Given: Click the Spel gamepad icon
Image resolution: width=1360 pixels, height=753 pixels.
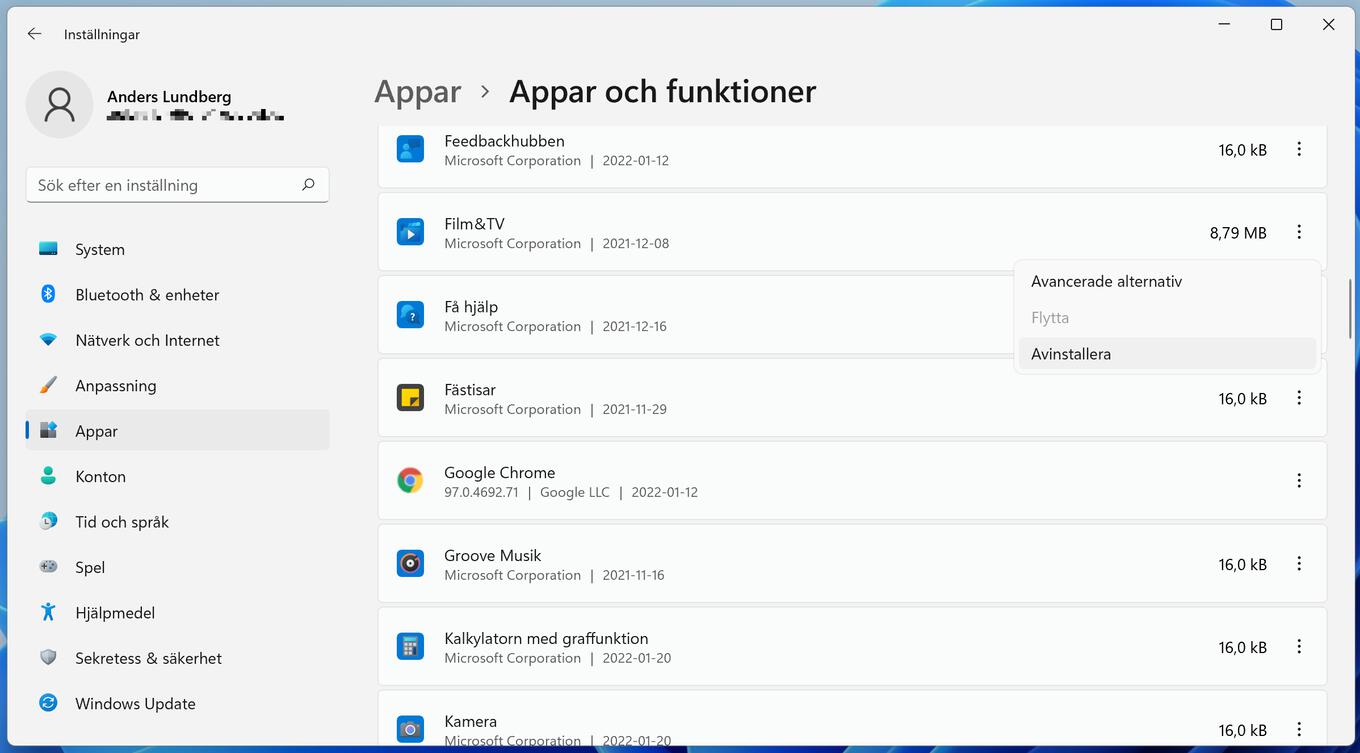Looking at the screenshot, I should [48, 567].
